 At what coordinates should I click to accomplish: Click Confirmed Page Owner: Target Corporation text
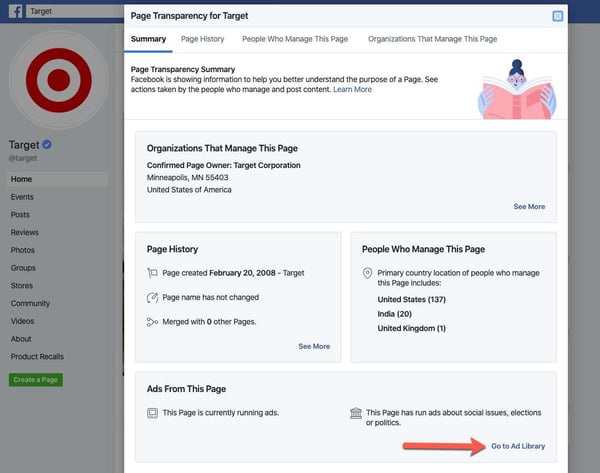point(223,165)
